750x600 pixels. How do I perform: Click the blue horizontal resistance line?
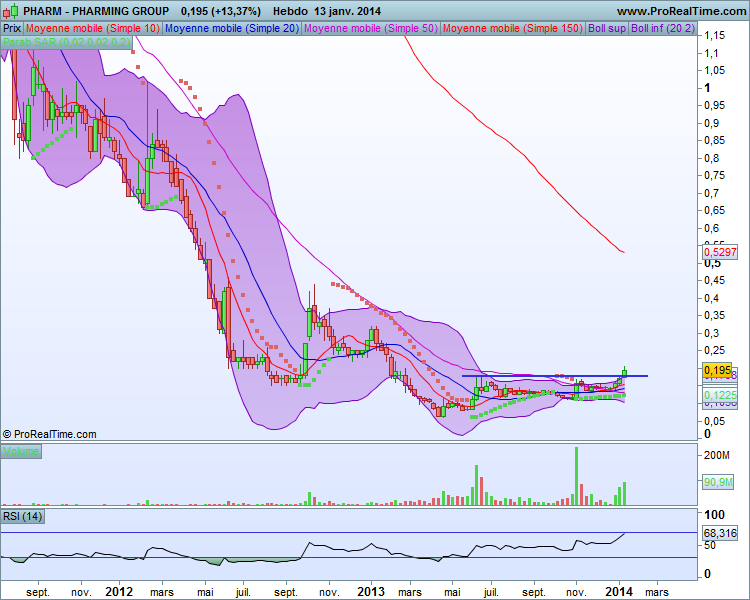pos(555,376)
